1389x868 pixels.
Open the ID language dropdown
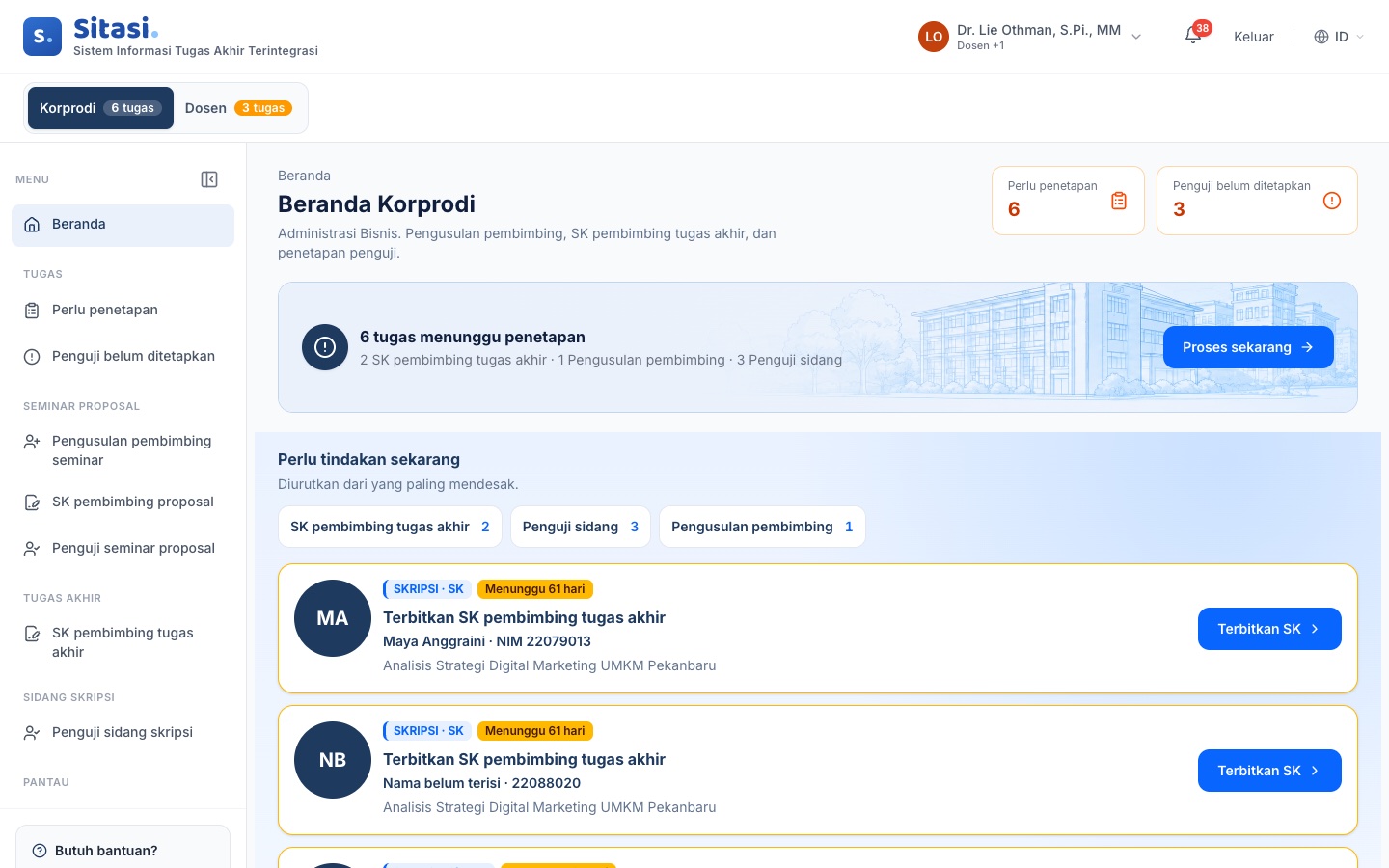coord(1340,37)
